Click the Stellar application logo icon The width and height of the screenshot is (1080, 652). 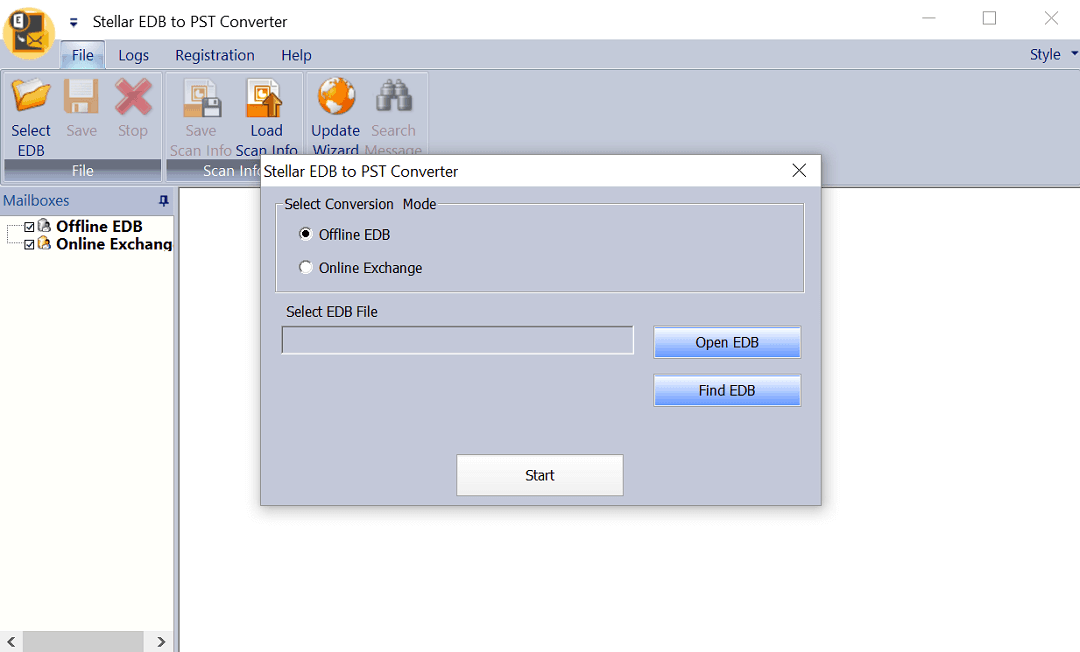pos(28,33)
